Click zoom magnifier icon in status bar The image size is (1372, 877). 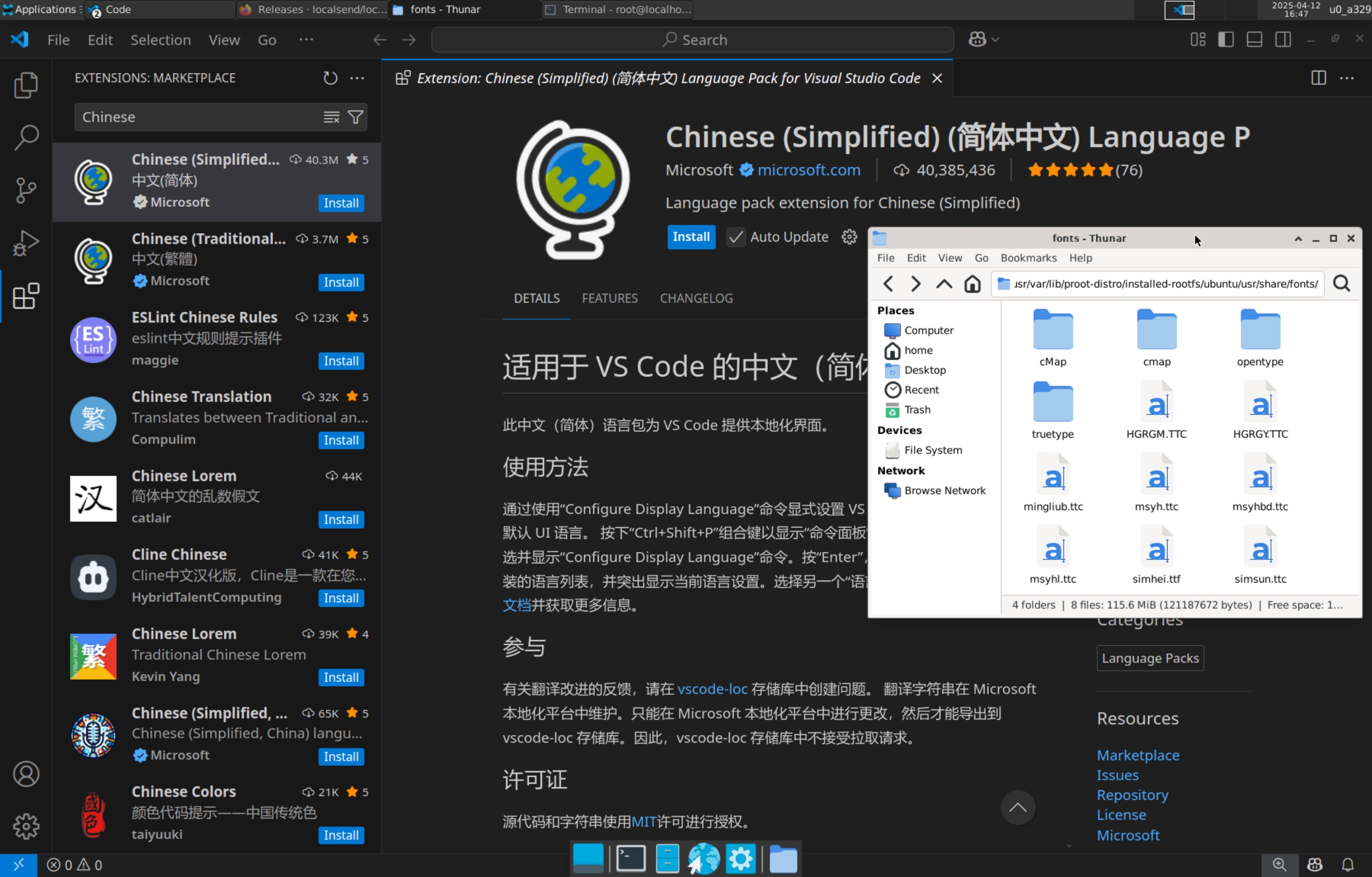tap(1280, 865)
